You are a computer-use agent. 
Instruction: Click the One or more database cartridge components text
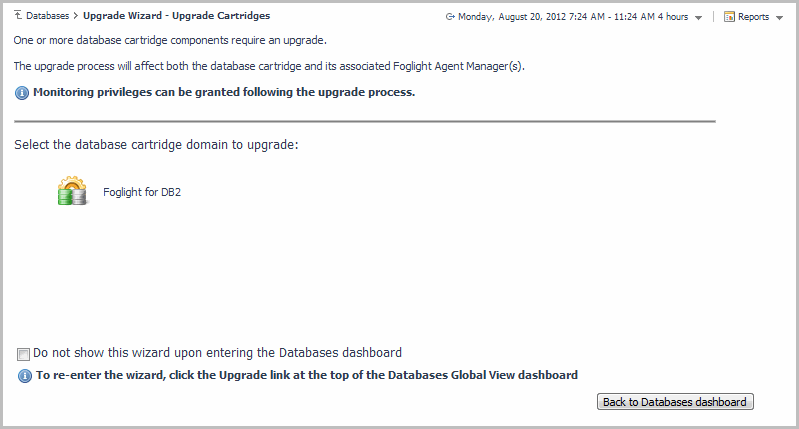pos(171,40)
